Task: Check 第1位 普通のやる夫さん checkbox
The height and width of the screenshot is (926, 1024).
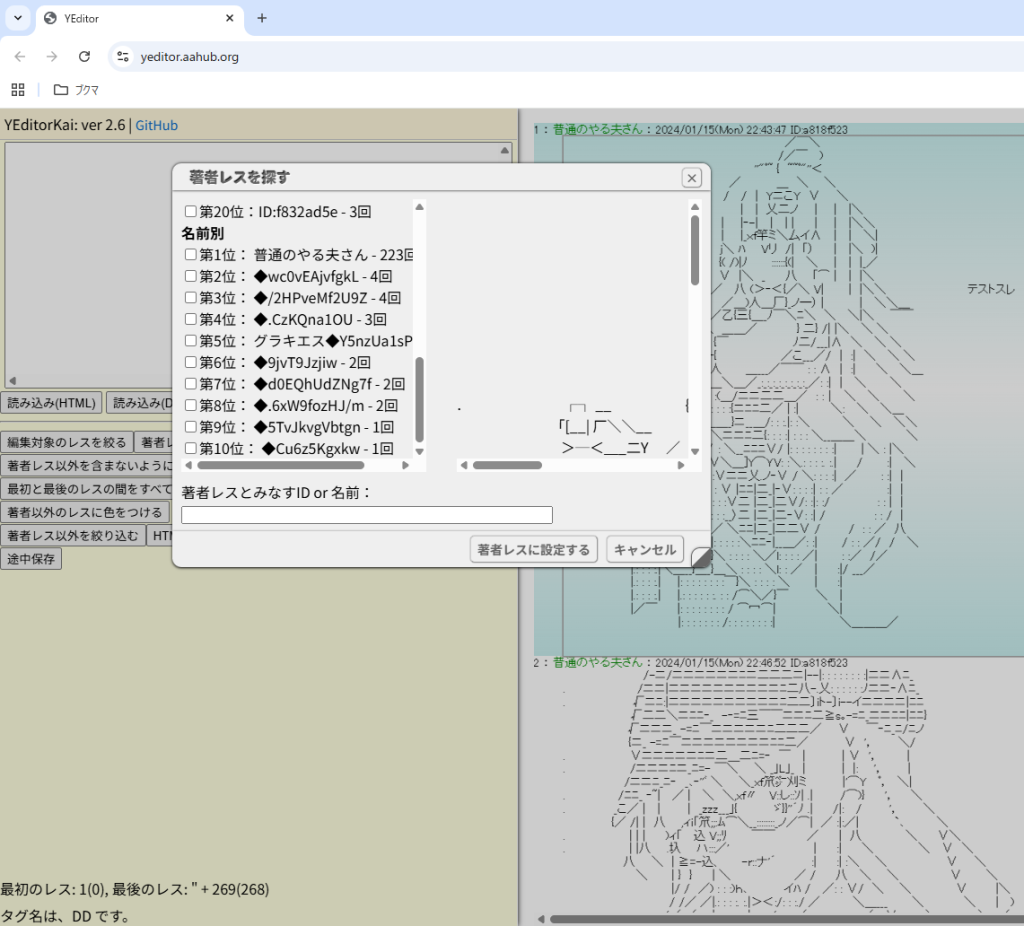Action: [x=191, y=254]
